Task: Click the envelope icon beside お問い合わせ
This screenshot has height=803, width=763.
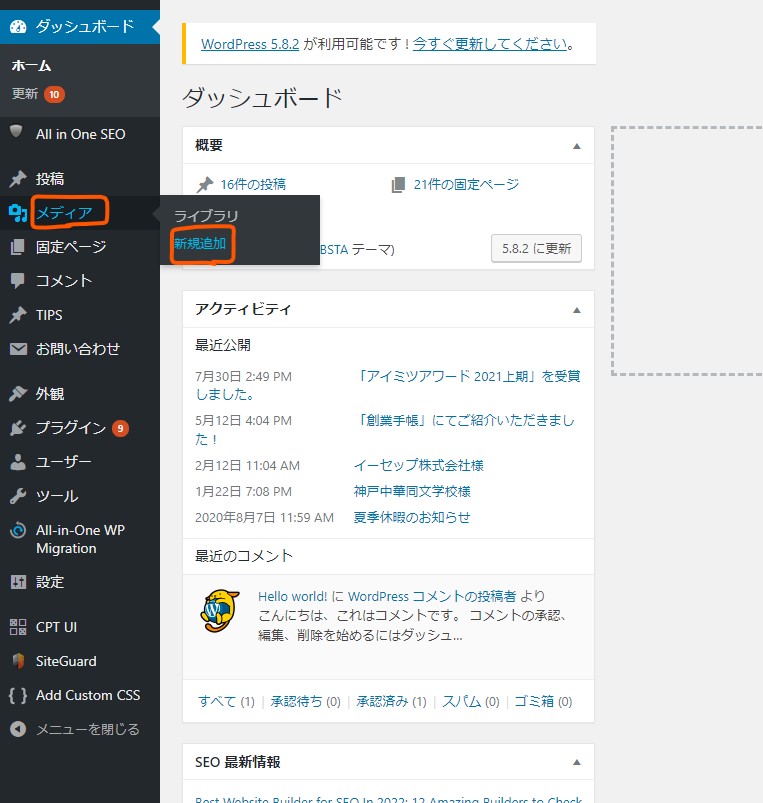Action: click(x=18, y=349)
